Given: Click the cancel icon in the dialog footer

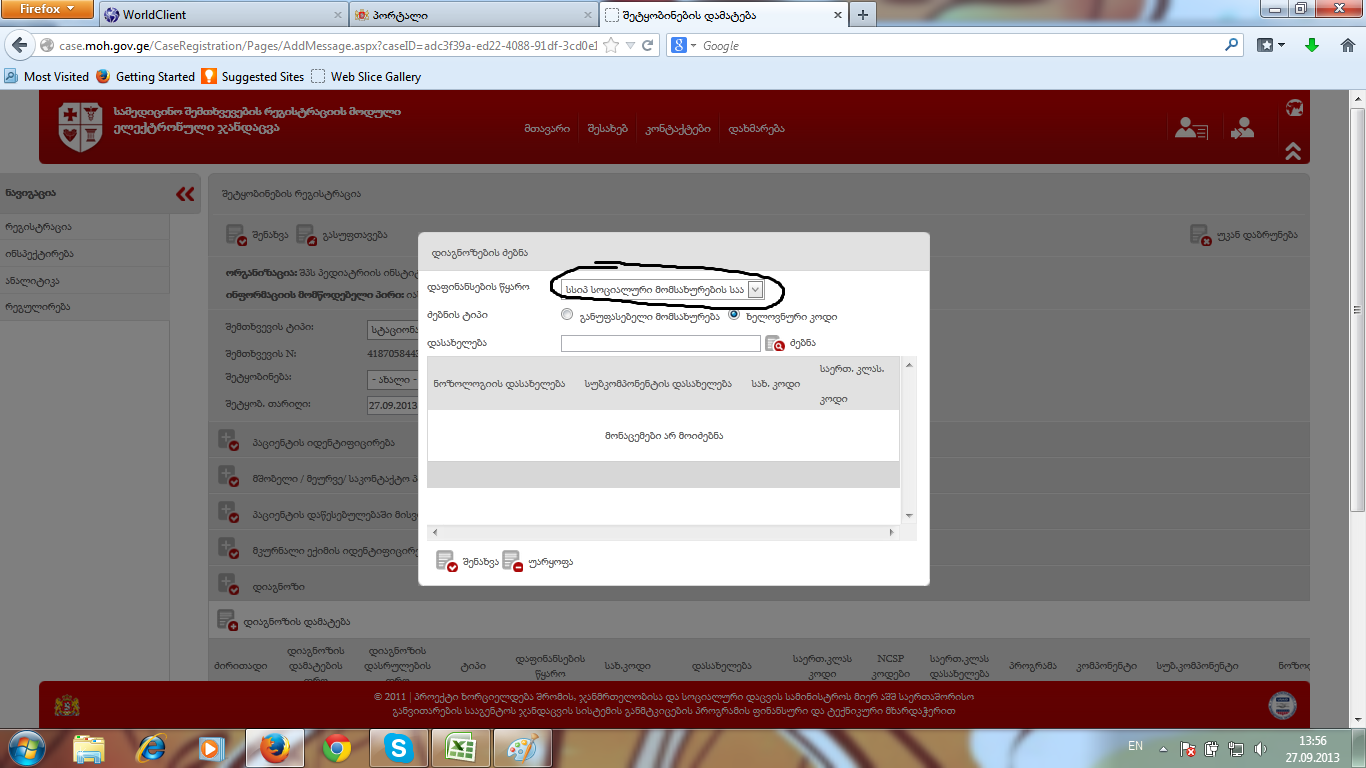Looking at the screenshot, I should pyautogui.click(x=512, y=561).
